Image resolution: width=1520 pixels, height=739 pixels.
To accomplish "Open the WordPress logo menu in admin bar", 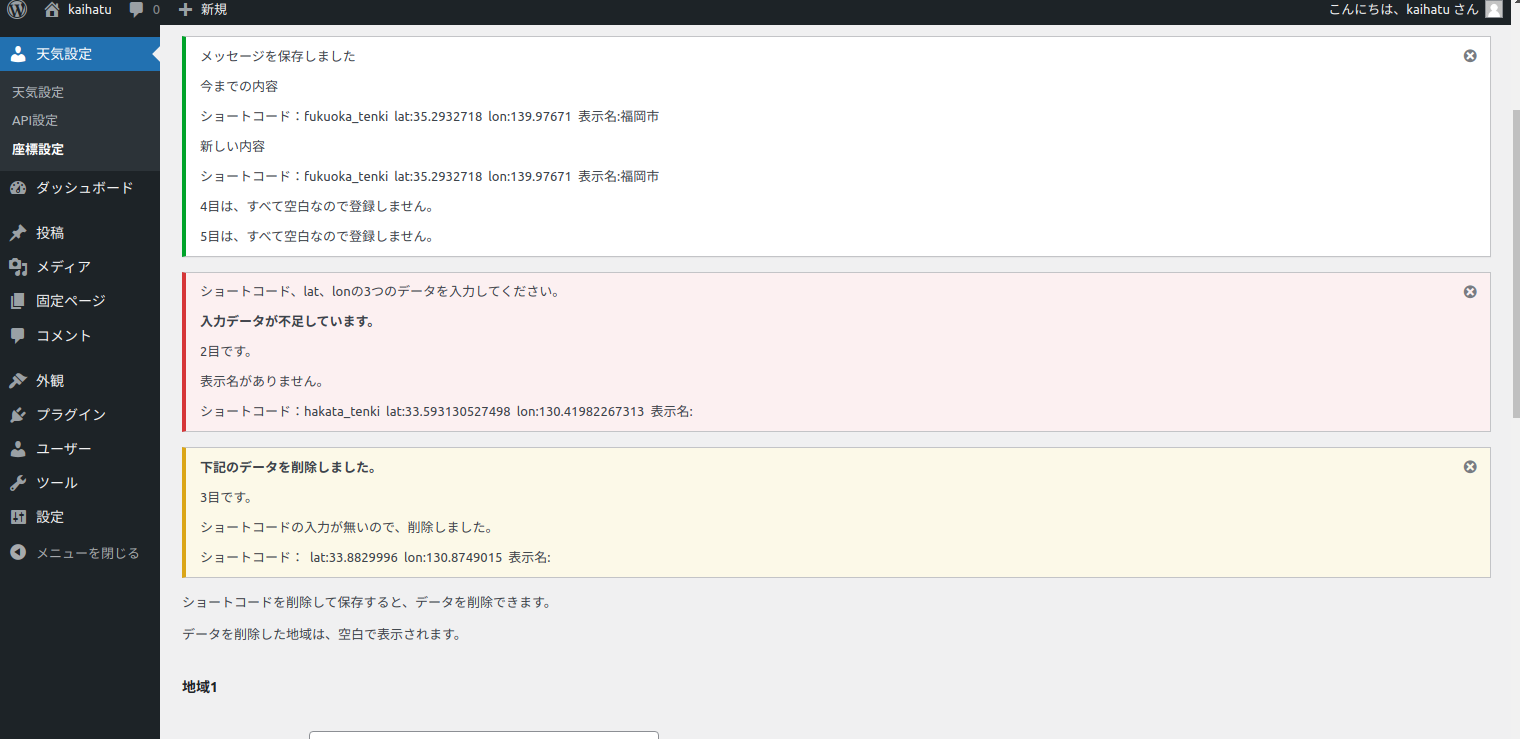I will [x=16, y=10].
